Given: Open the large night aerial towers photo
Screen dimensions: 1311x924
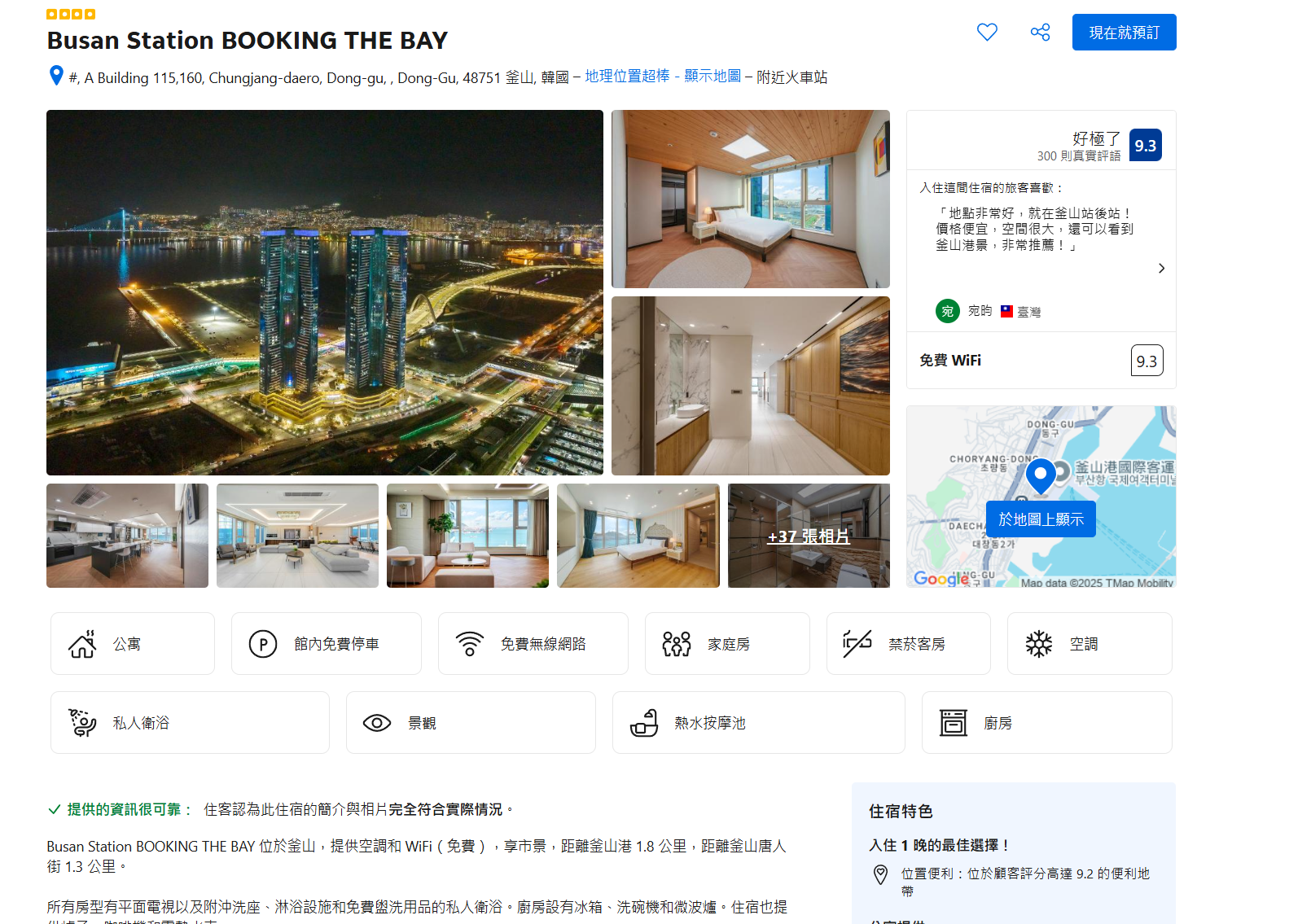Looking at the screenshot, I should point(325,292).
